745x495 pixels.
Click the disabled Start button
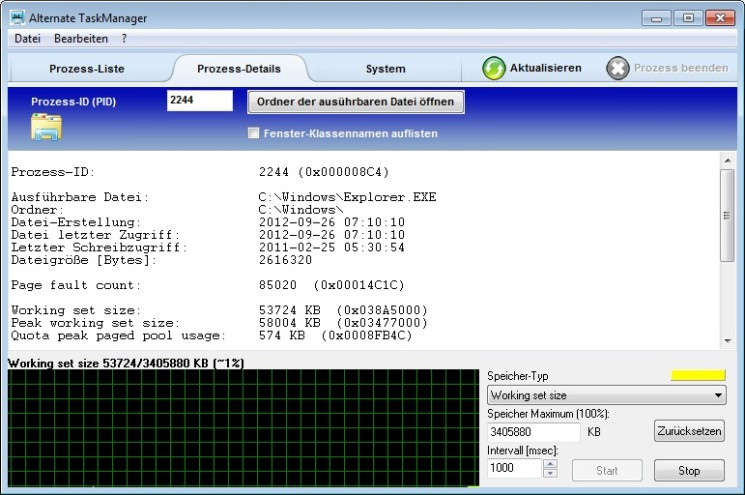point(607,470)
